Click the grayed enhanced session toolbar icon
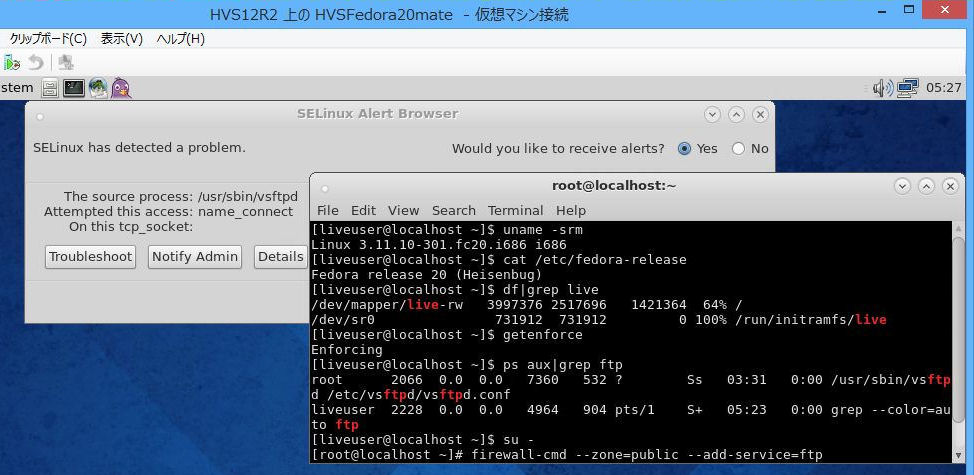Screen dimensions: 974x475 coord(66,62)
